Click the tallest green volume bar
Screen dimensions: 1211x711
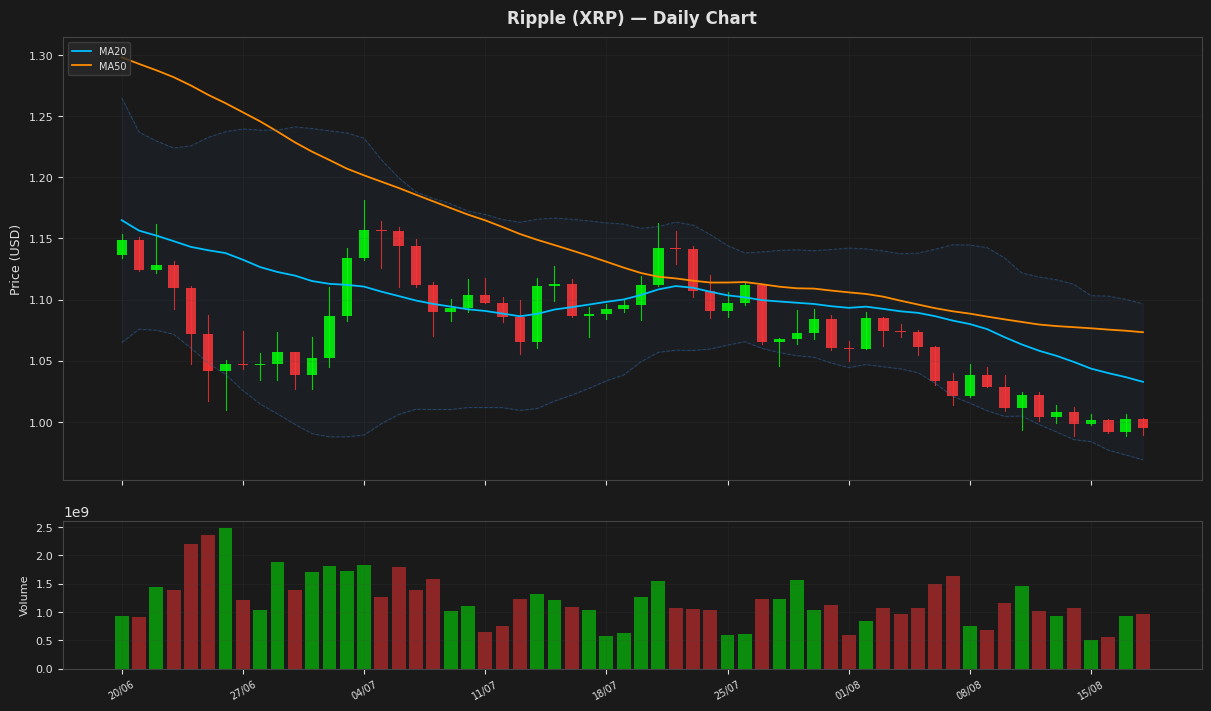[x=226, y=598]
